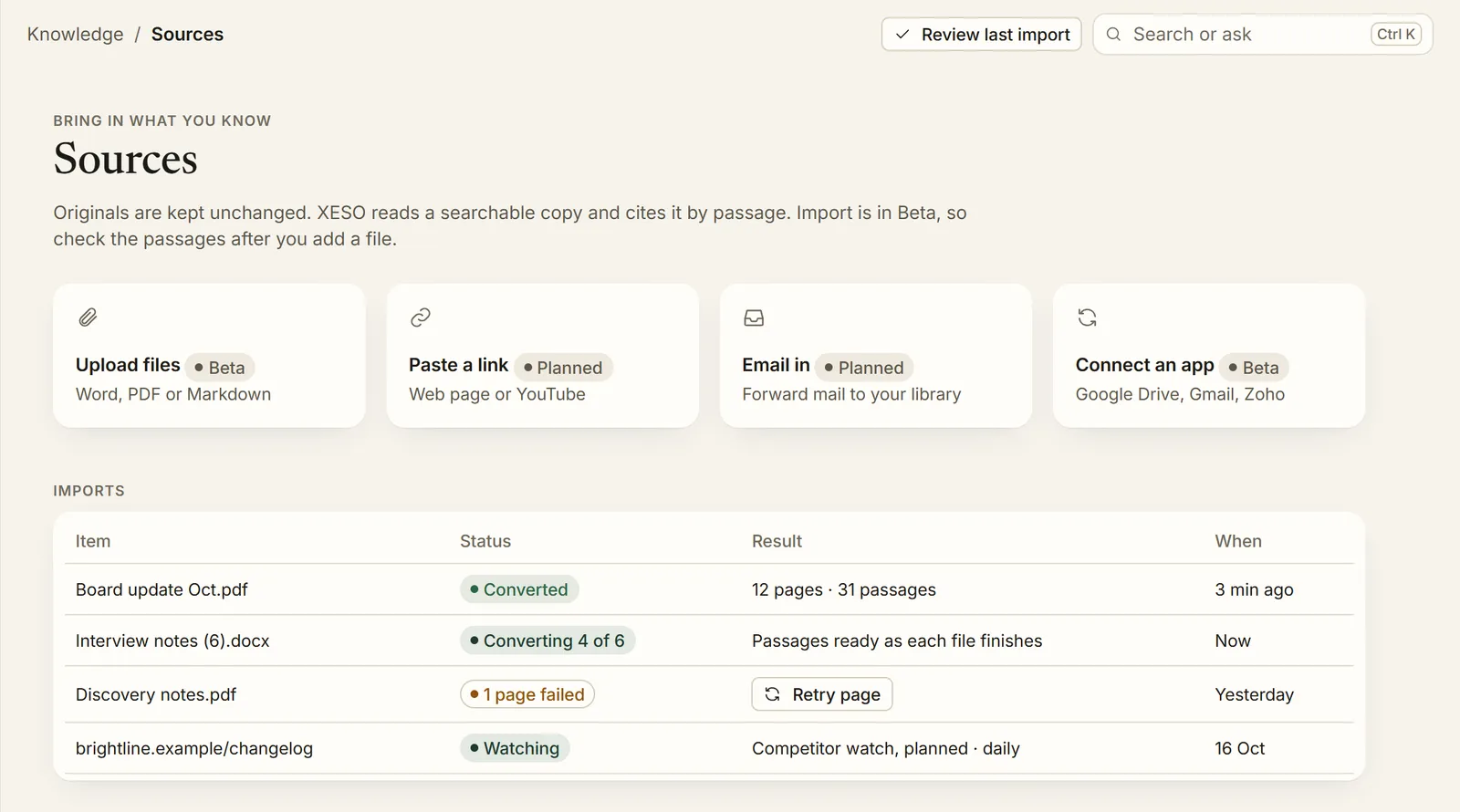Open the Email in card
This screenshot has width=1460, height=812.
click(876, 356)
